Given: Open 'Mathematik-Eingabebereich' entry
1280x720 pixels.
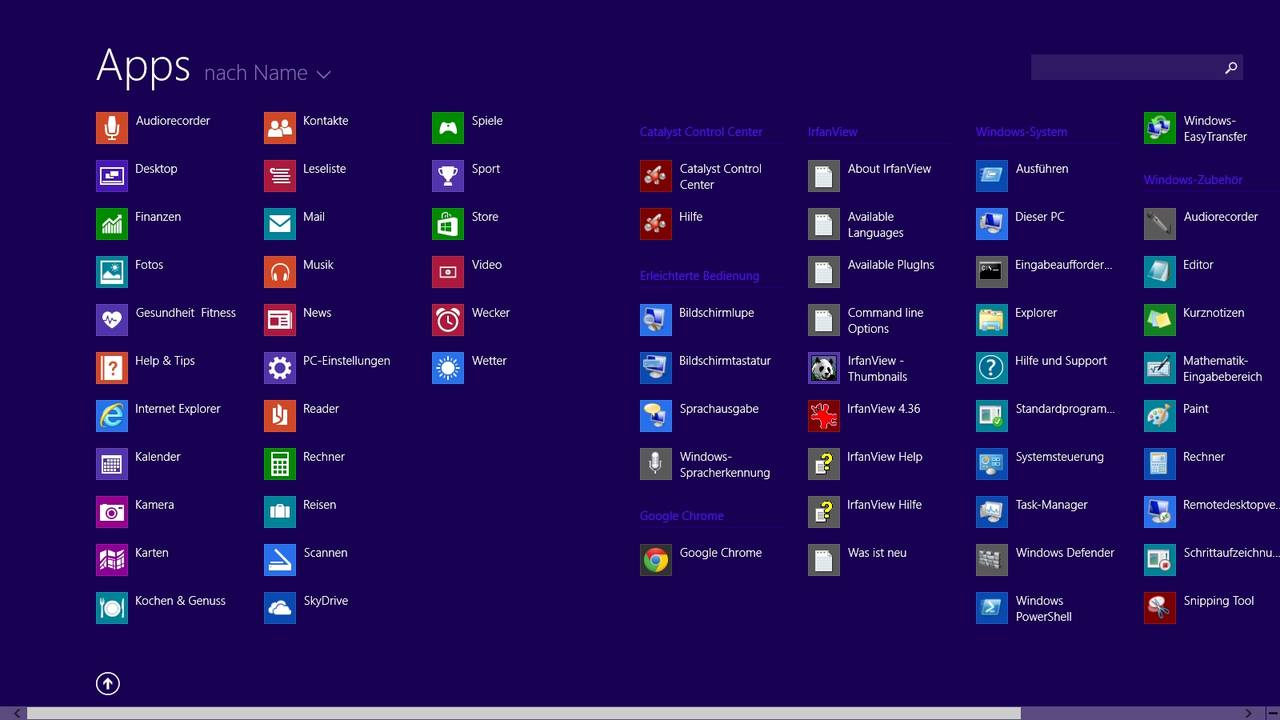Looking at the screenshot, I should coord(1203,368).
